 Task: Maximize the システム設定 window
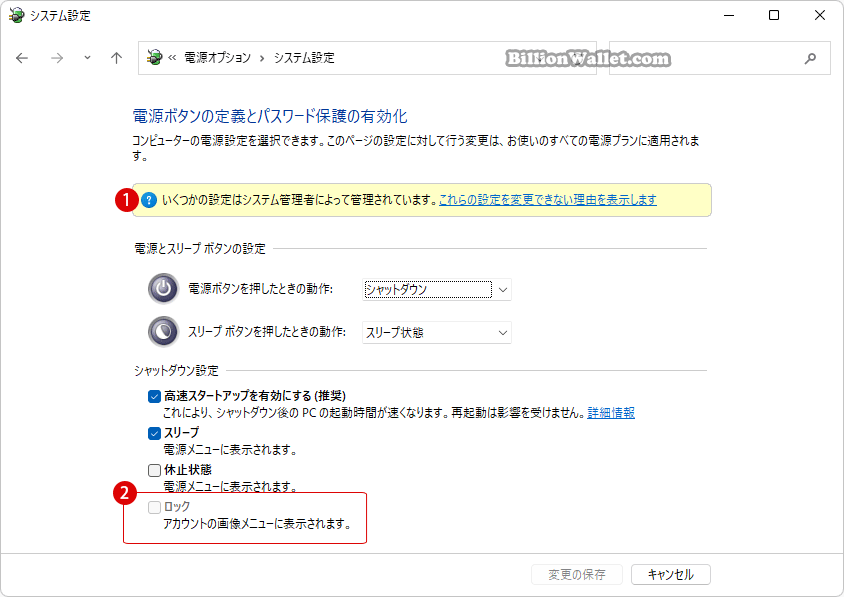point(774,15)
